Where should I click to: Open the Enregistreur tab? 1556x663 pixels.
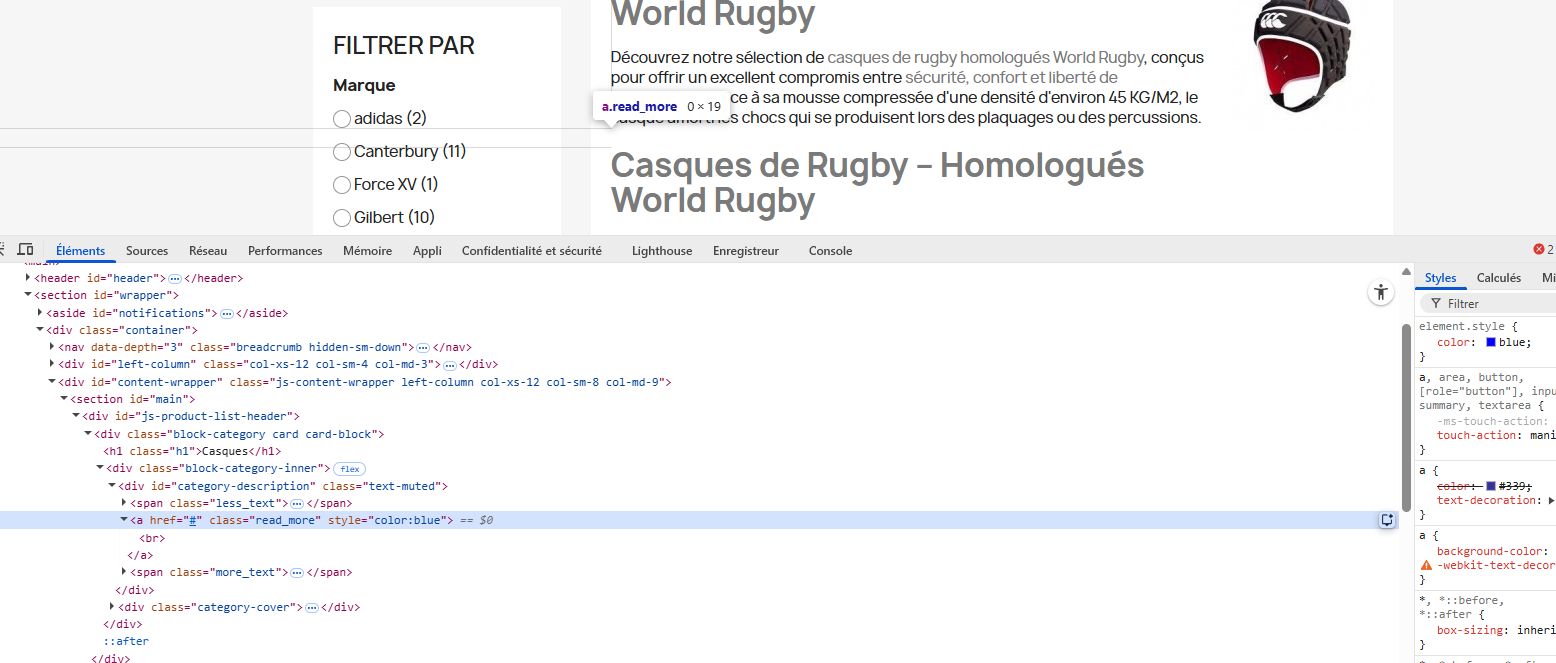[x=746, y=251]
